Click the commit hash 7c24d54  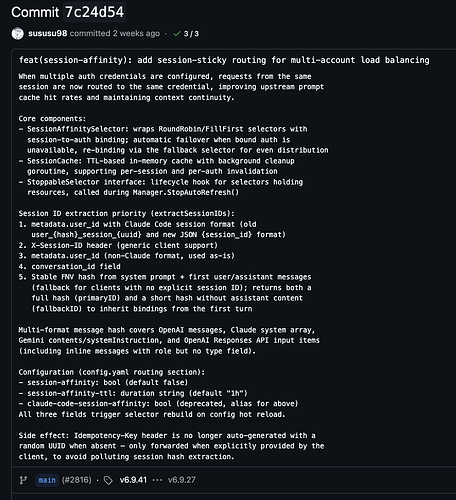tap(94, 12)
